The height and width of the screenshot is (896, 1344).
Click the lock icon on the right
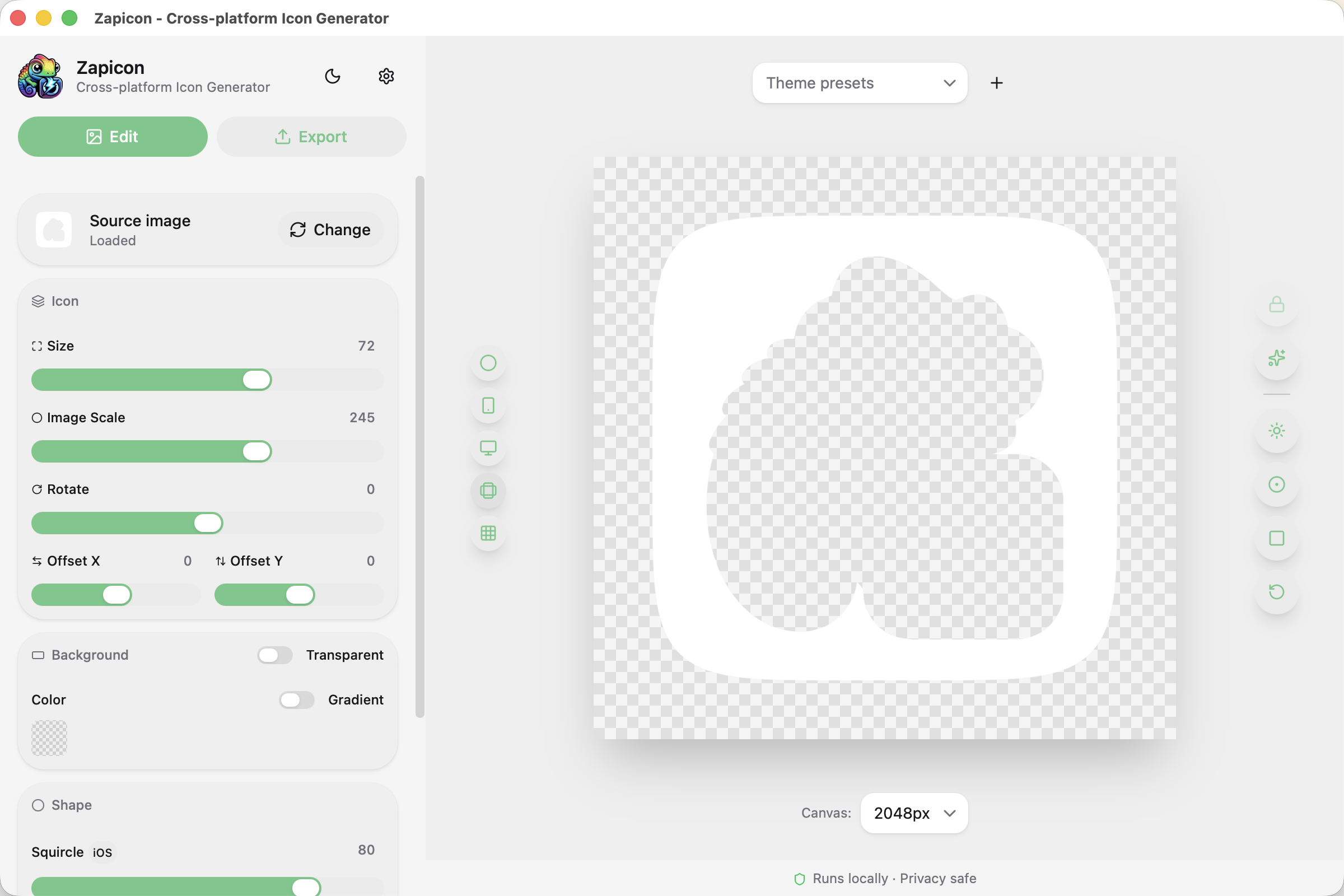point(1276,305)
